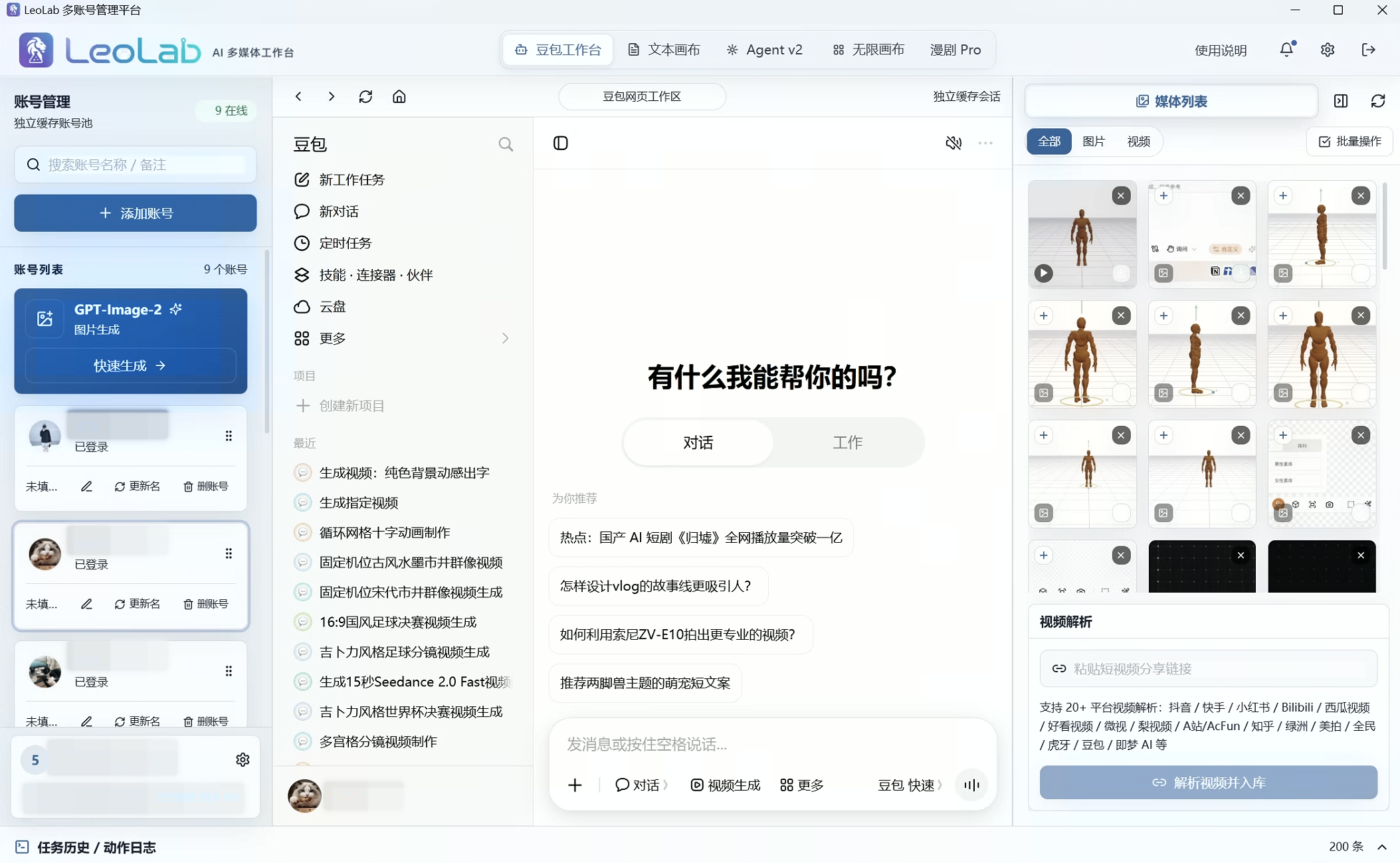Rename the first account with 更新名
The image size is (1400, 863).
coord(137,486)
